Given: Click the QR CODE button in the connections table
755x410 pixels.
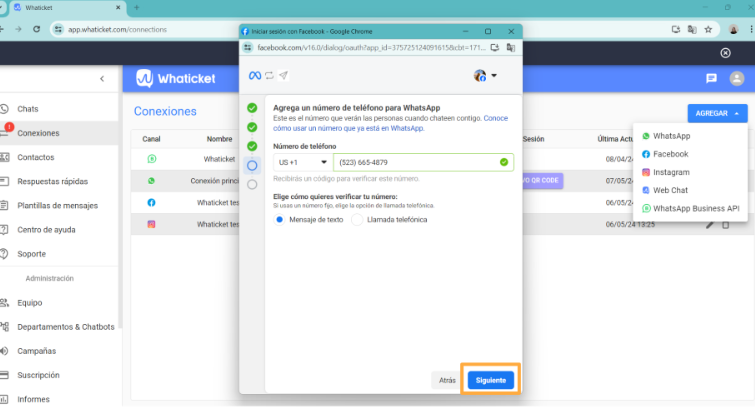Looking at the screenshot, I should click(542, 180).
